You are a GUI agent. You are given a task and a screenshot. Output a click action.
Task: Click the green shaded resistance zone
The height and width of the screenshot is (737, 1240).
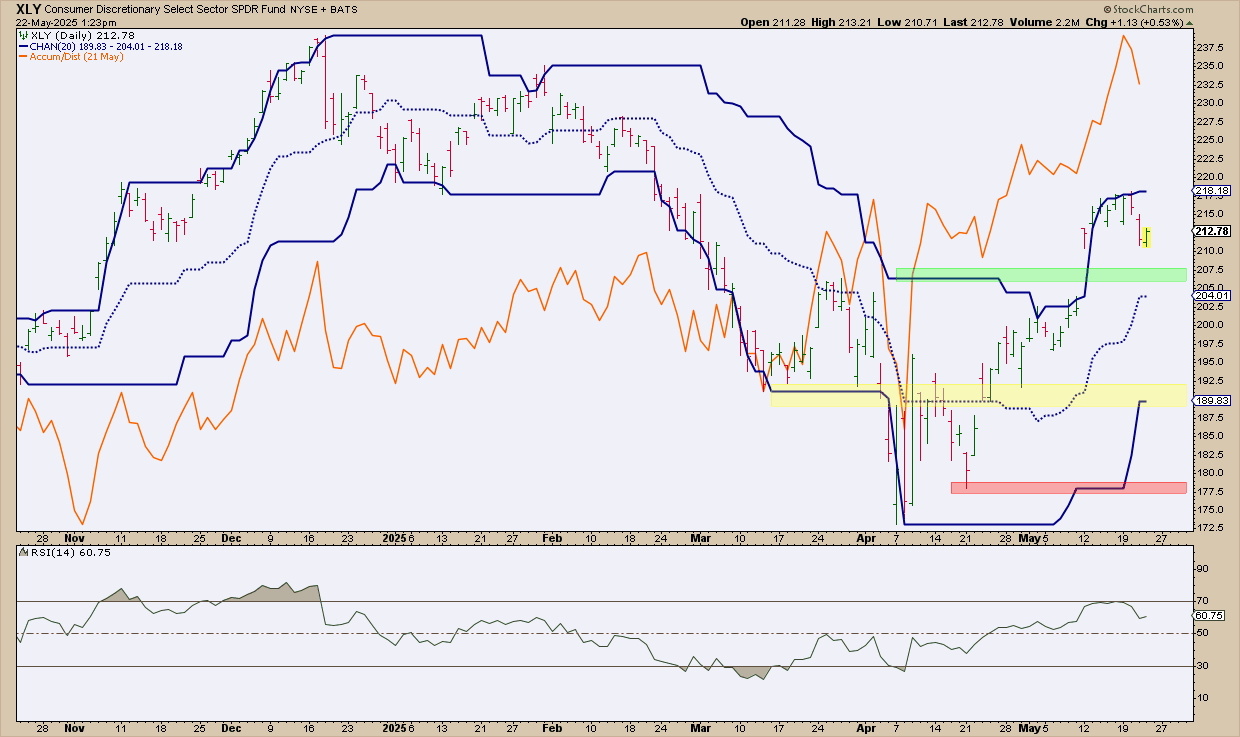1040,274
